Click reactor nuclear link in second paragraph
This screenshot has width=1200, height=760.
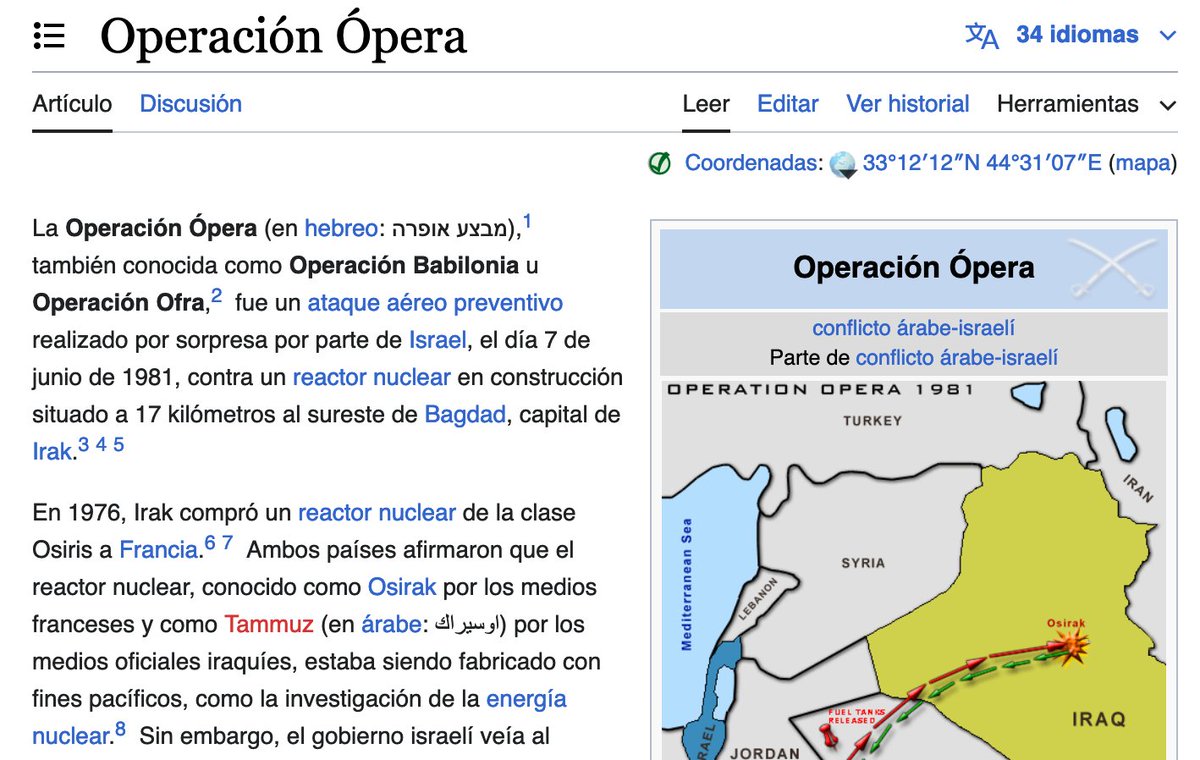tap(377, 513)
